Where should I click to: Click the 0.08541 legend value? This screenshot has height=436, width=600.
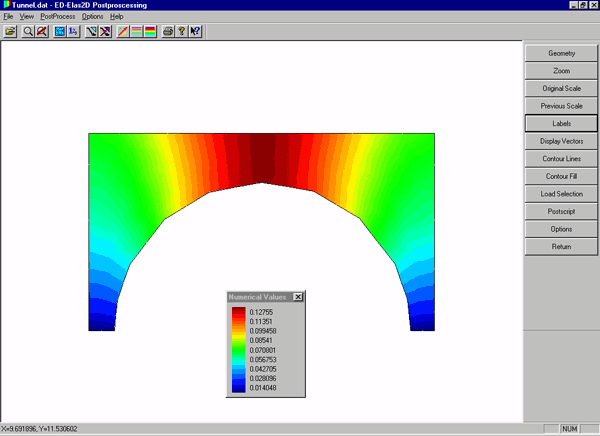[261, 340]
